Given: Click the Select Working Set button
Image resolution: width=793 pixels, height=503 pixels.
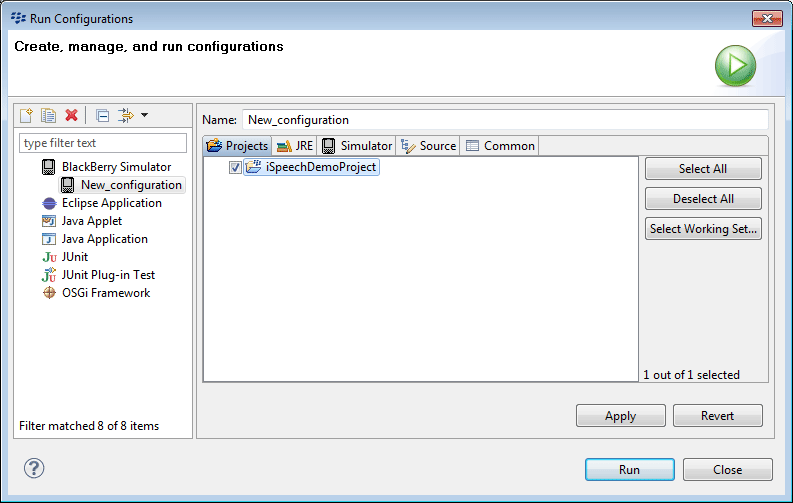Looking at the screenshot, I should pyautogui.click(x=703, y=229).
